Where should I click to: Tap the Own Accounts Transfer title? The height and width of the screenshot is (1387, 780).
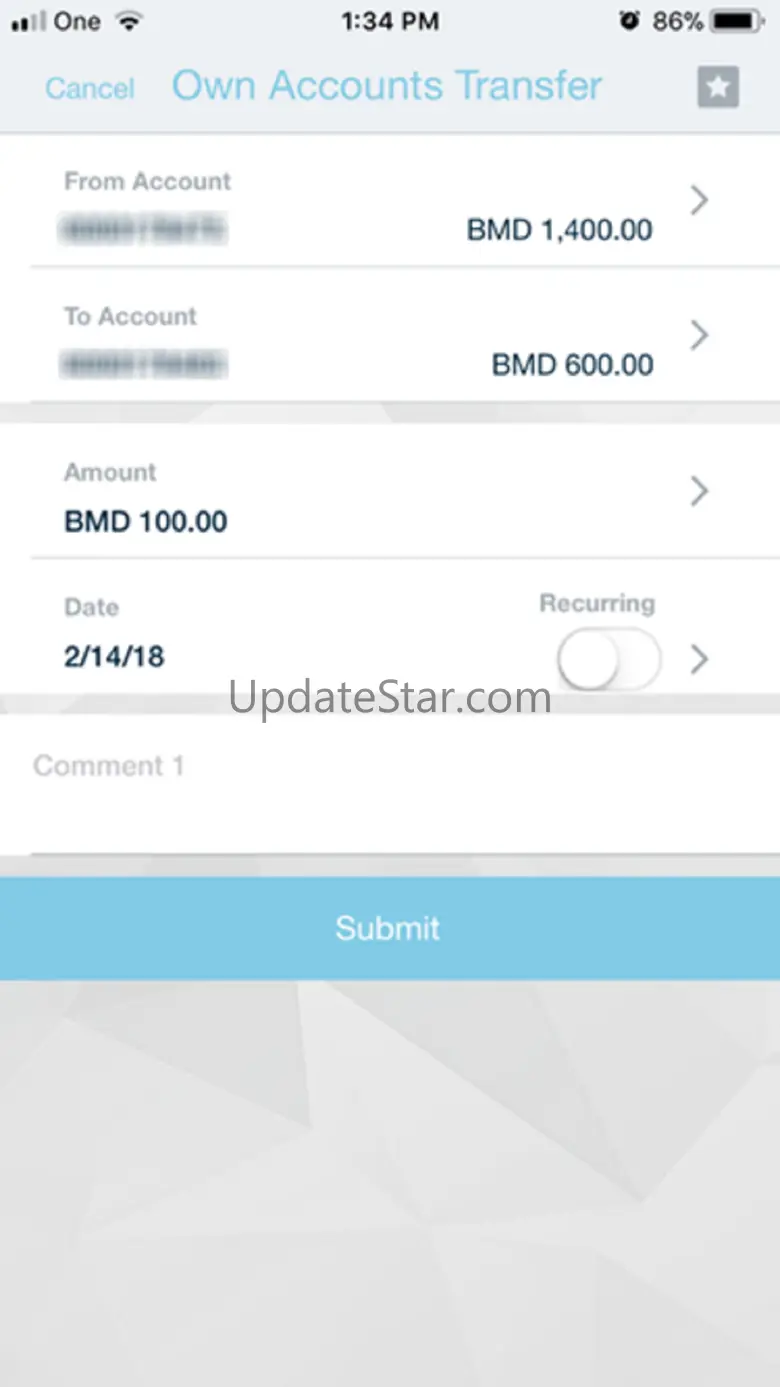(x=387, y=86)
